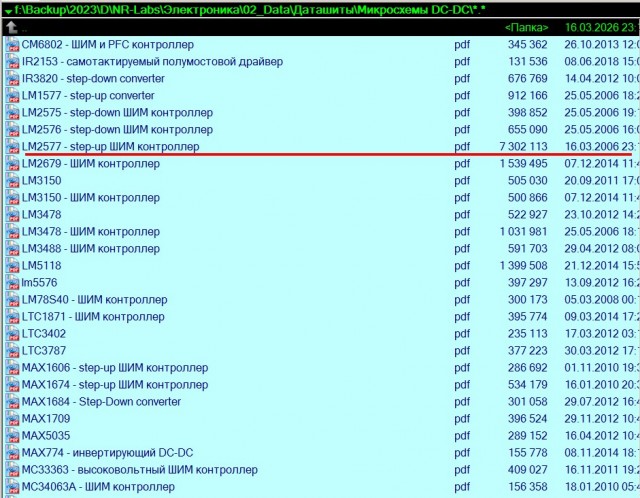Screen dimensions: 640x498
Task: Select file 'LM5118'
Action: pos(41,266)
